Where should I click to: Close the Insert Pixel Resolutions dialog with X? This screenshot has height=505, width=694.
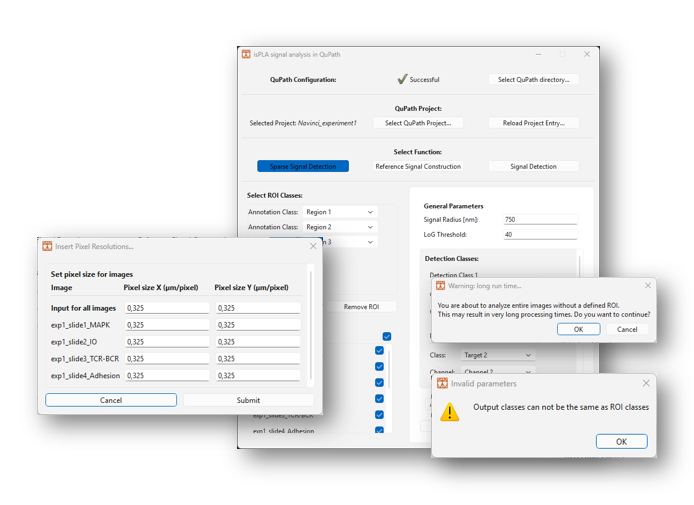pos(313,246)
